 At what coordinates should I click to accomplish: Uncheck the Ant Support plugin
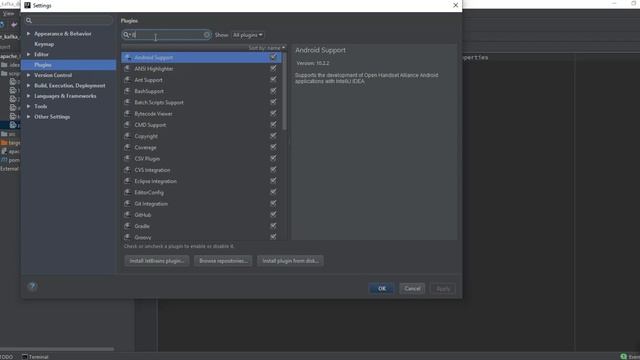click(x=273, y=80)
